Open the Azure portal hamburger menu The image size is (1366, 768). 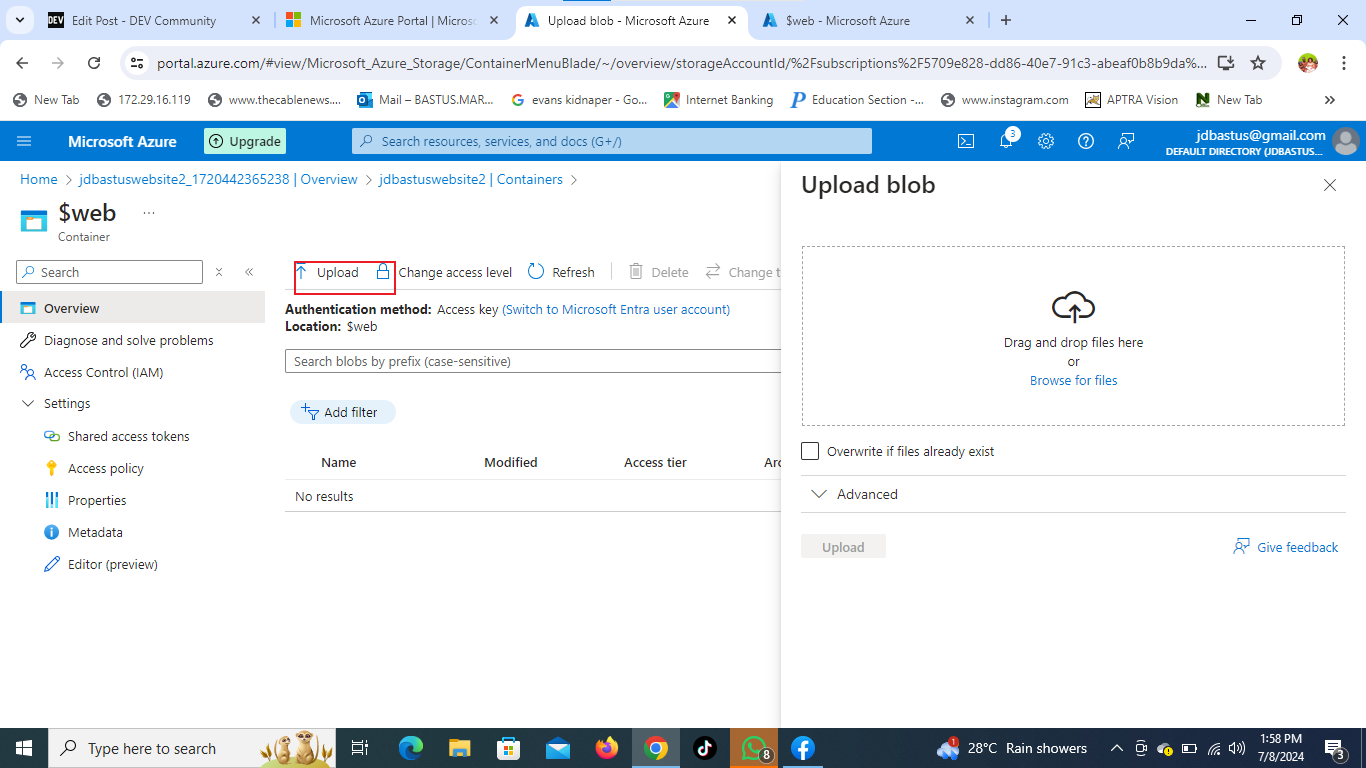coord(24,141)
